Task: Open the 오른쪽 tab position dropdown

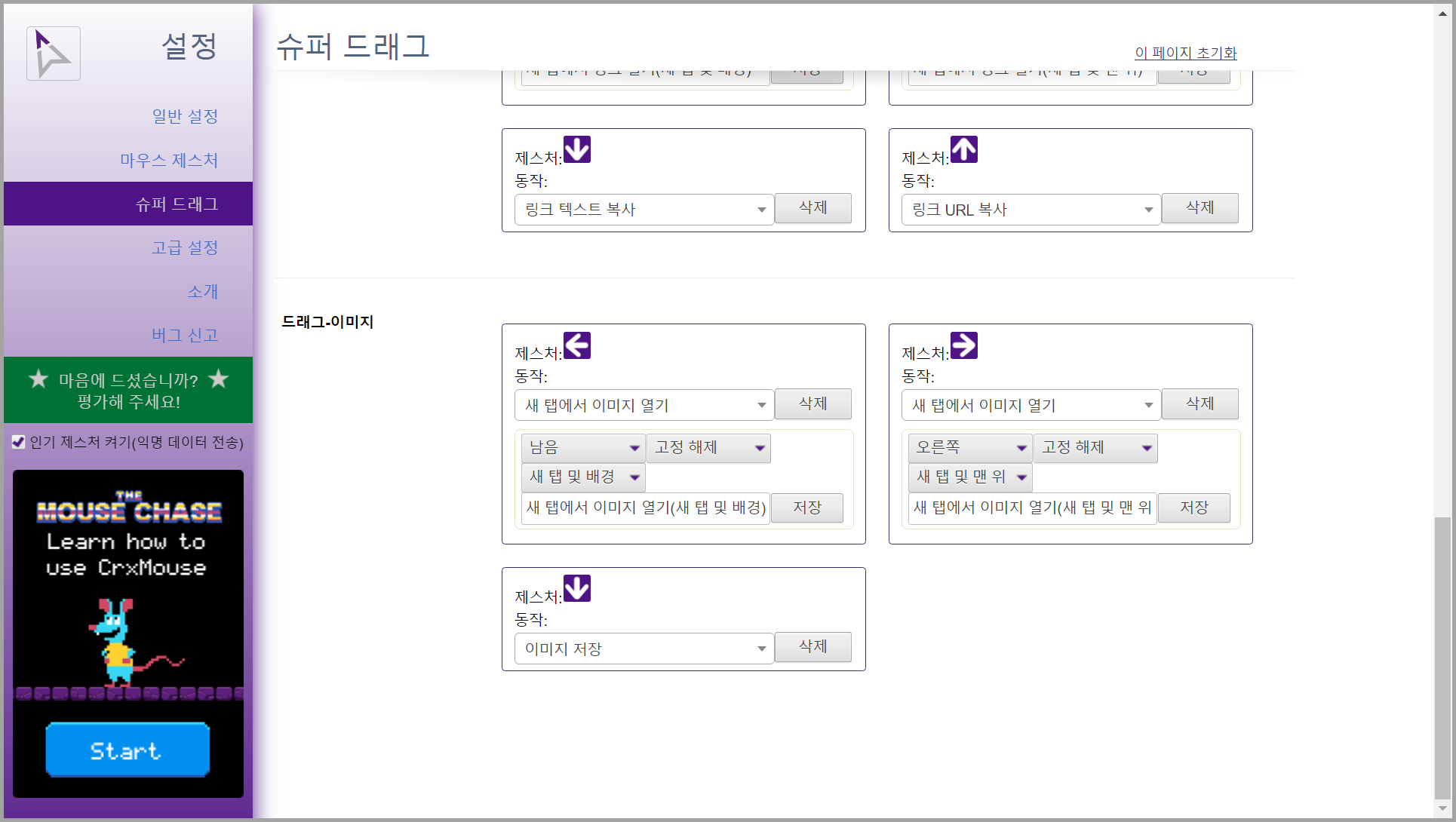Action: coord(969,448)
